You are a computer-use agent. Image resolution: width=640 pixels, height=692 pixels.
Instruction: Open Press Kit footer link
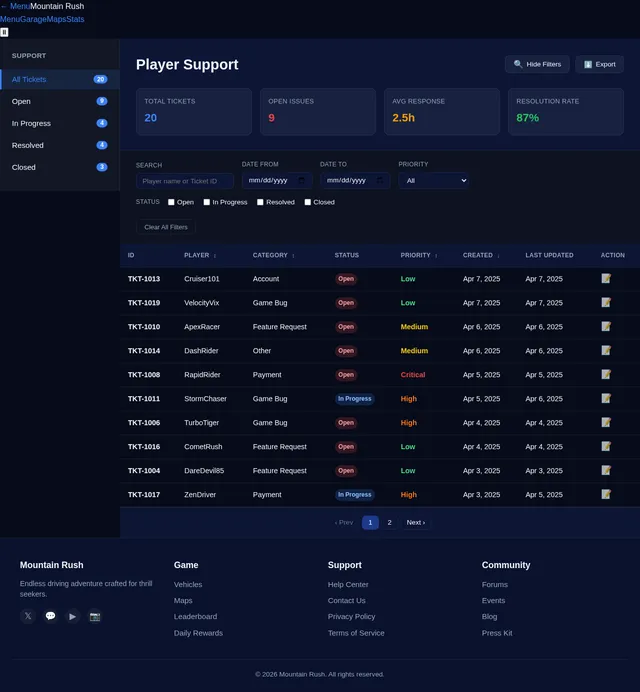click(x=497, y=633)
